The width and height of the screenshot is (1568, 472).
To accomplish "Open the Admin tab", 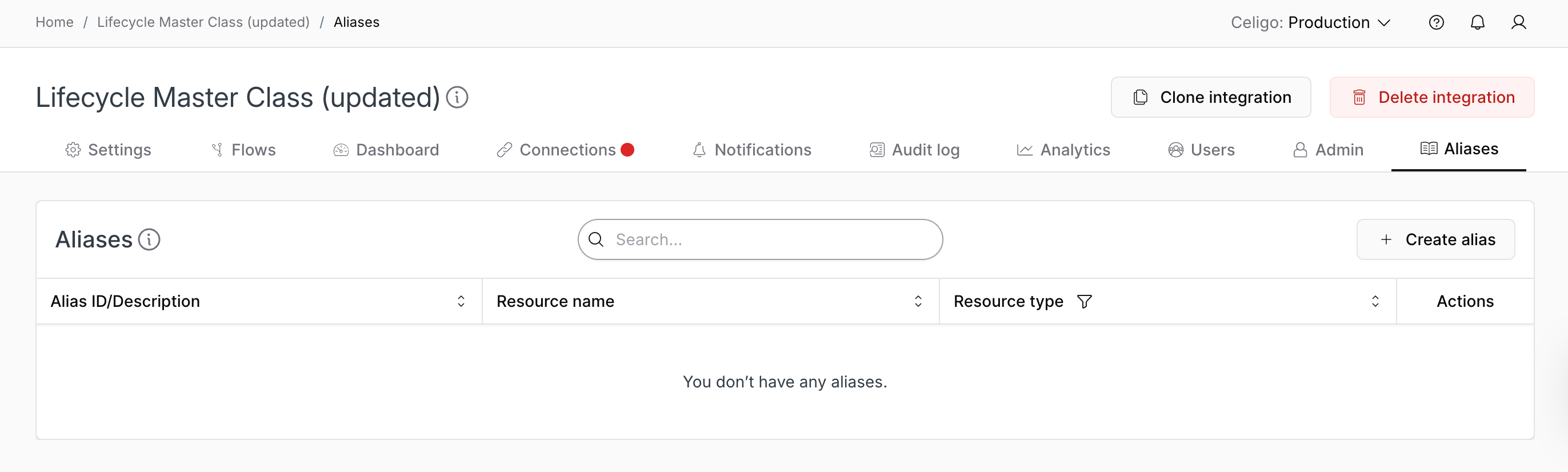I will [1327, 150].
